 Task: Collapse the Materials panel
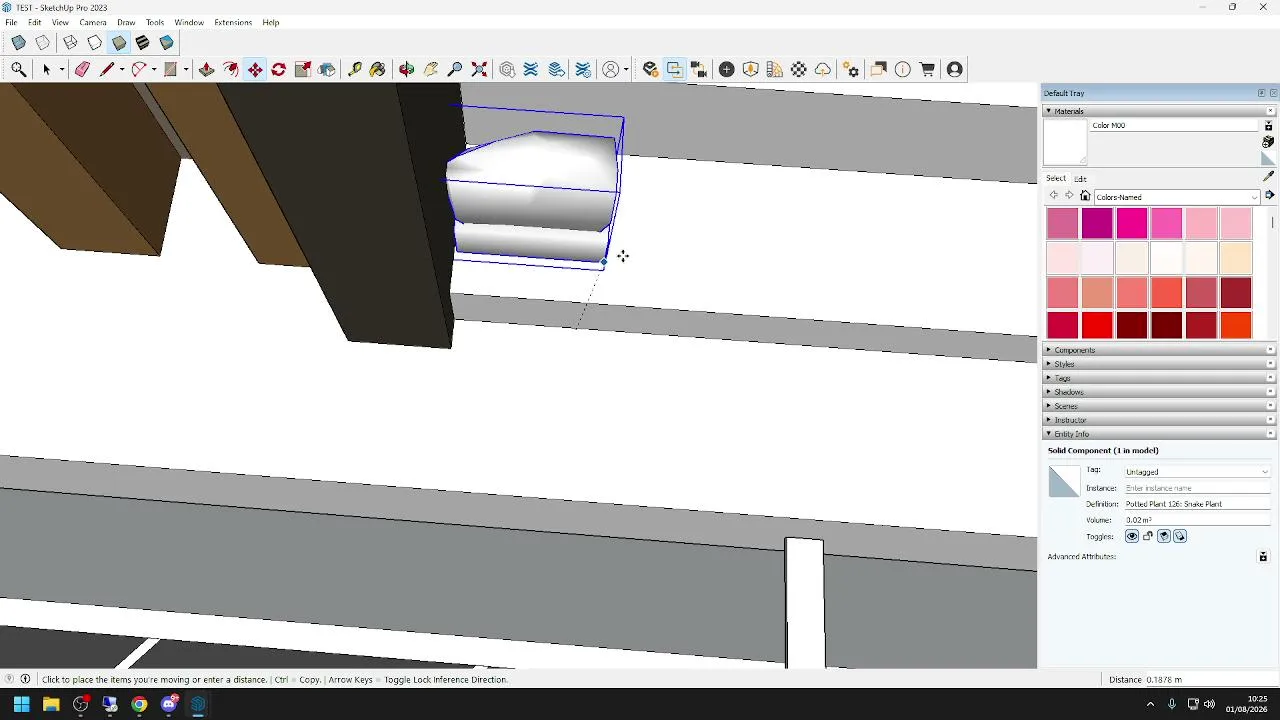[1159, 111]
